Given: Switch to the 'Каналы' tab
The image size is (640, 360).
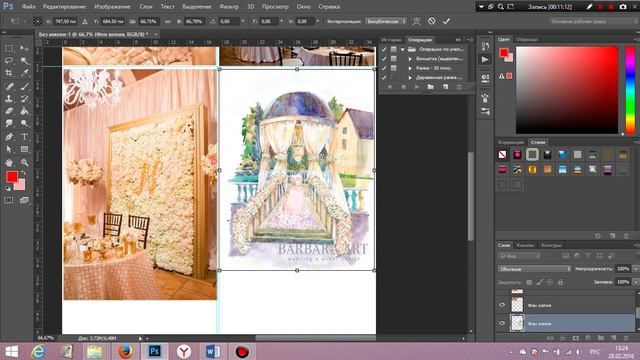Looking at the screenshot, I should [x=525, y=245].
